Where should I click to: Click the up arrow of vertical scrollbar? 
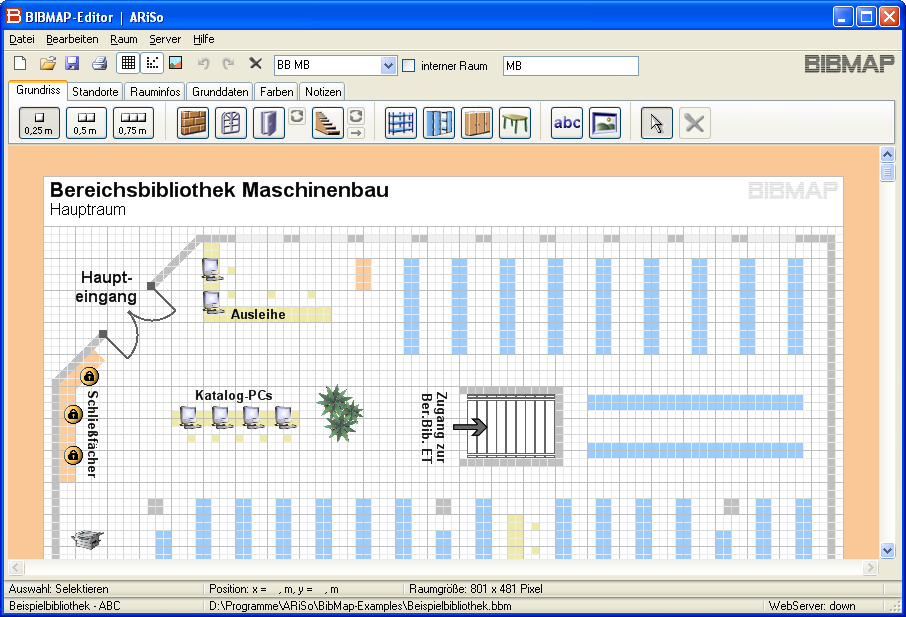pos(888,154)
